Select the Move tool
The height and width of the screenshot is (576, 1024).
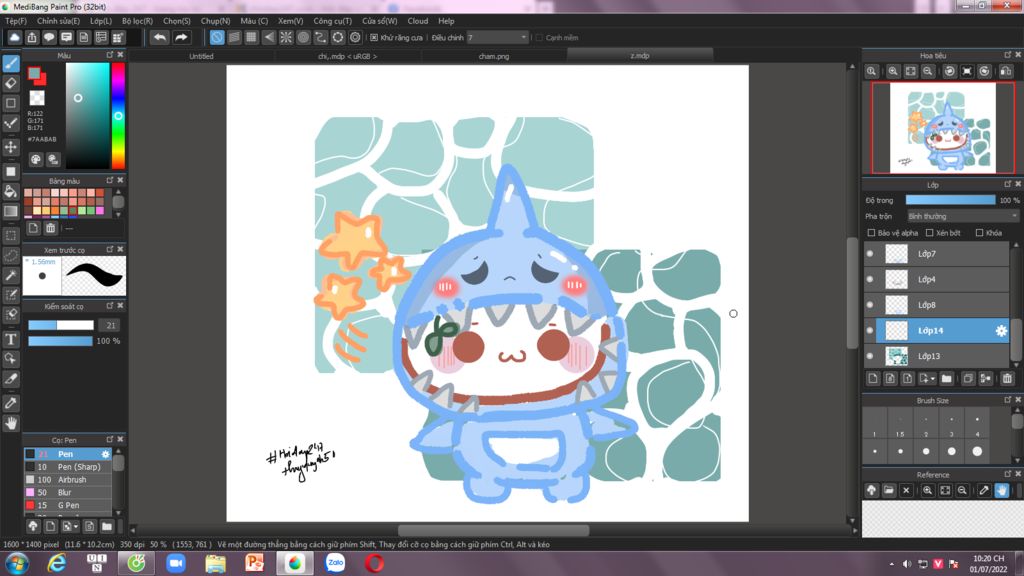11,147
